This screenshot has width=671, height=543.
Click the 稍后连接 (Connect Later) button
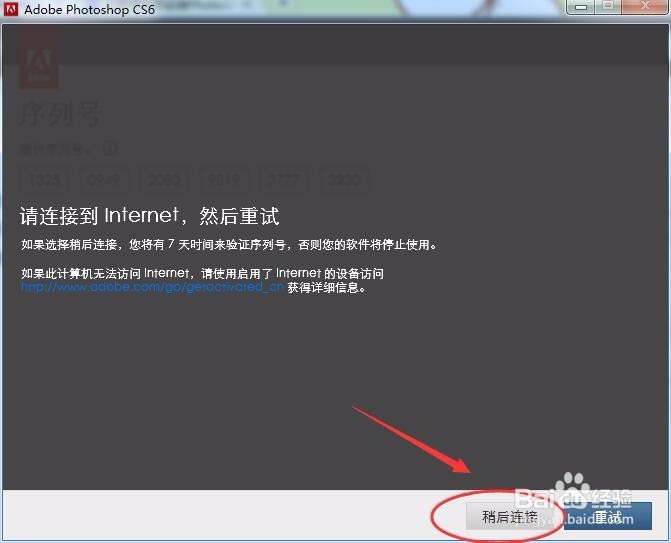click(x=508, y=516)
